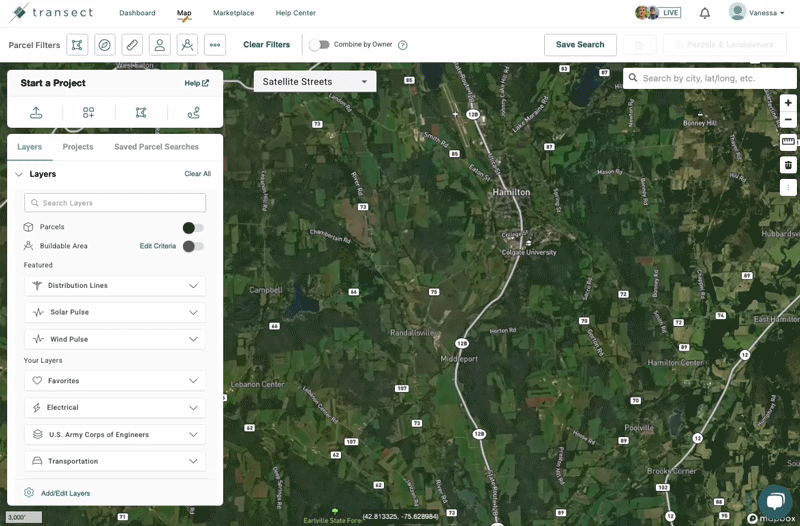Image resolution: width=800 pixels, height=526 pixels.
Task: Click the trash delete icon on map
Action: [788, 165]
